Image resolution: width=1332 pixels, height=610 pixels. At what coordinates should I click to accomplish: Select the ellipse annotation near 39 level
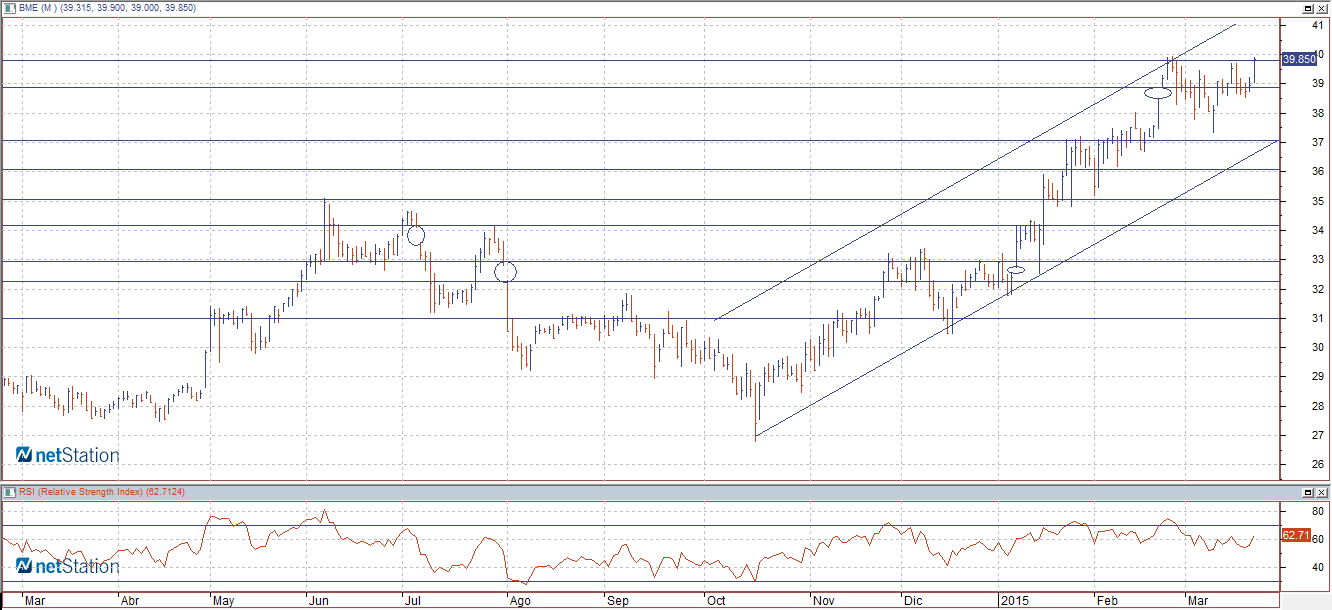(1158, 93)
